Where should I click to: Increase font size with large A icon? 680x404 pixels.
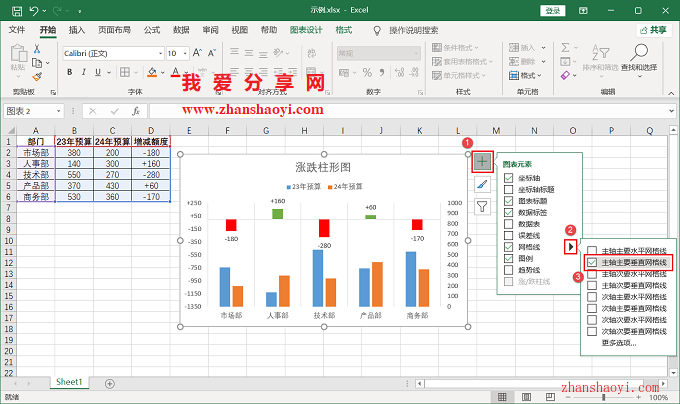(x=197, y=53)
